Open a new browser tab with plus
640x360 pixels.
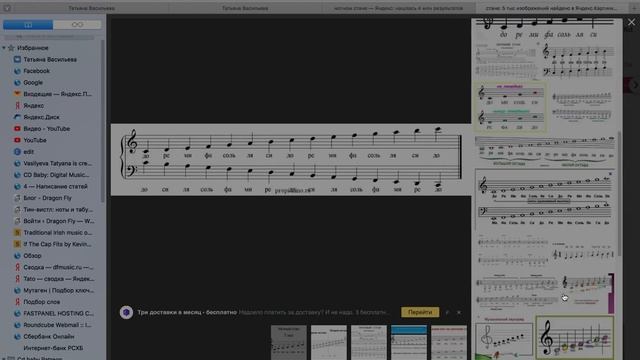coord(634,8)
